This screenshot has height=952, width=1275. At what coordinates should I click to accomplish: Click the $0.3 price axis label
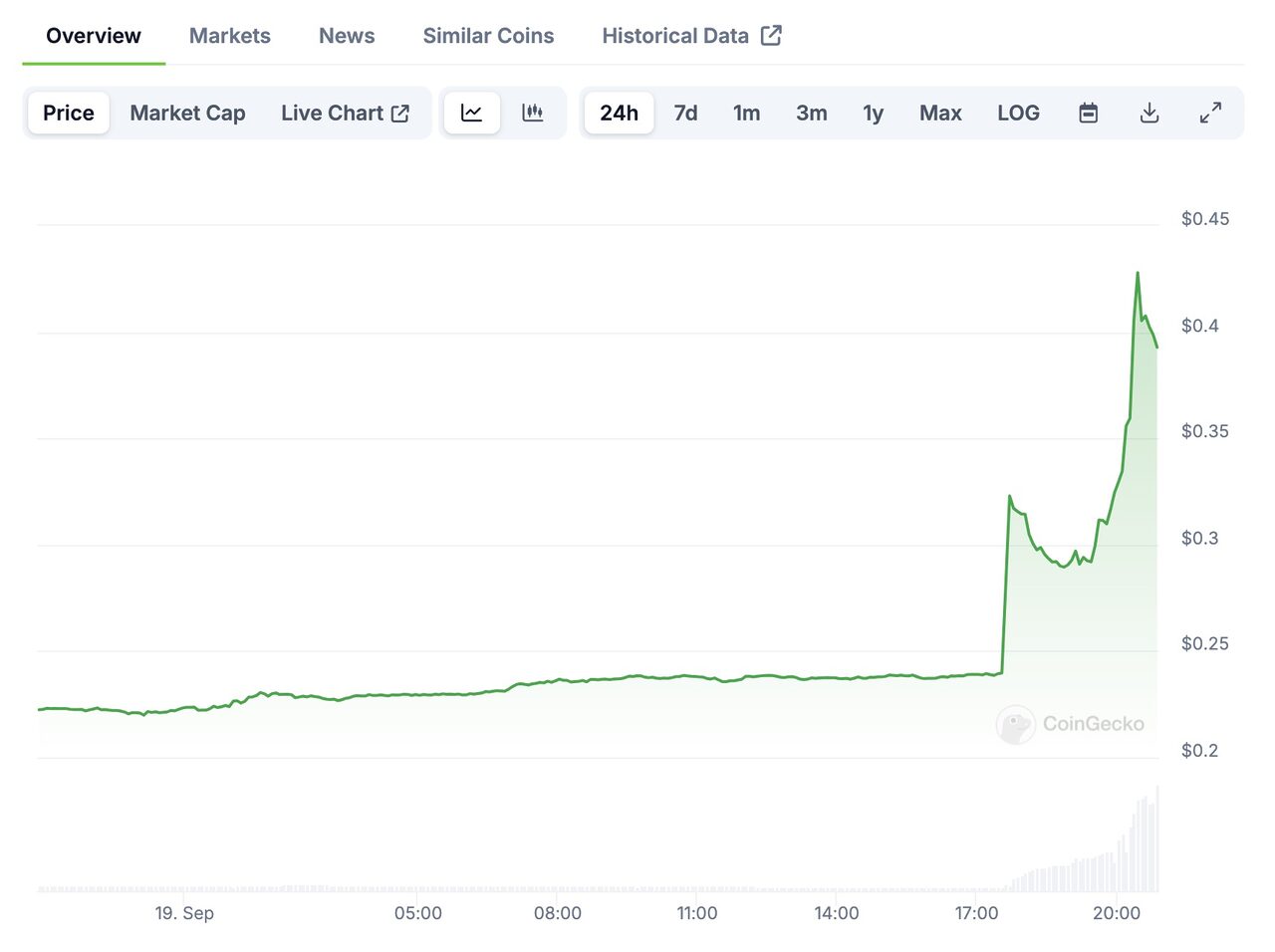coord(1200,538)
